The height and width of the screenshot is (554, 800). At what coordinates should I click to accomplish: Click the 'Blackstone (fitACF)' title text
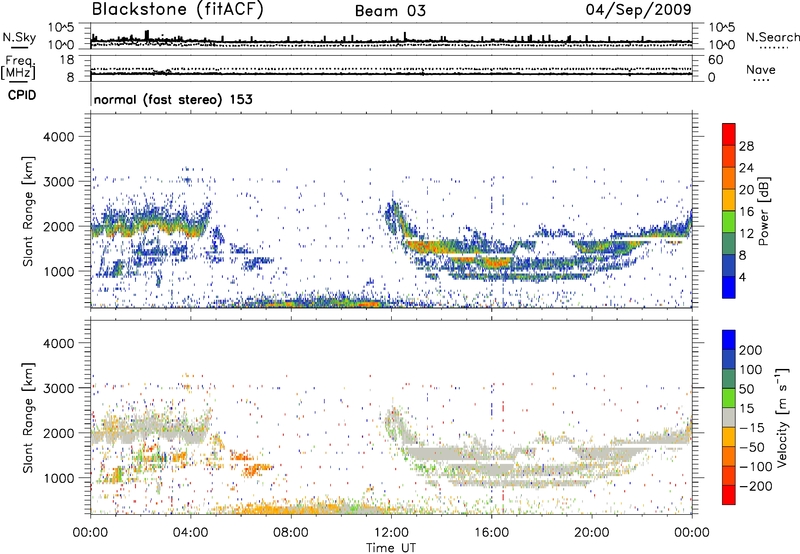(178, 10)
